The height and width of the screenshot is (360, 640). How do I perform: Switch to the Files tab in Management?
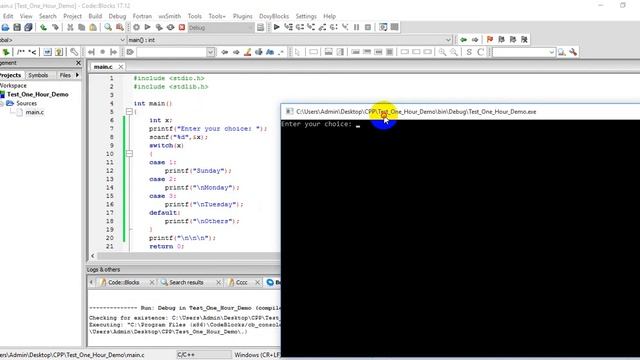(65, 75)
